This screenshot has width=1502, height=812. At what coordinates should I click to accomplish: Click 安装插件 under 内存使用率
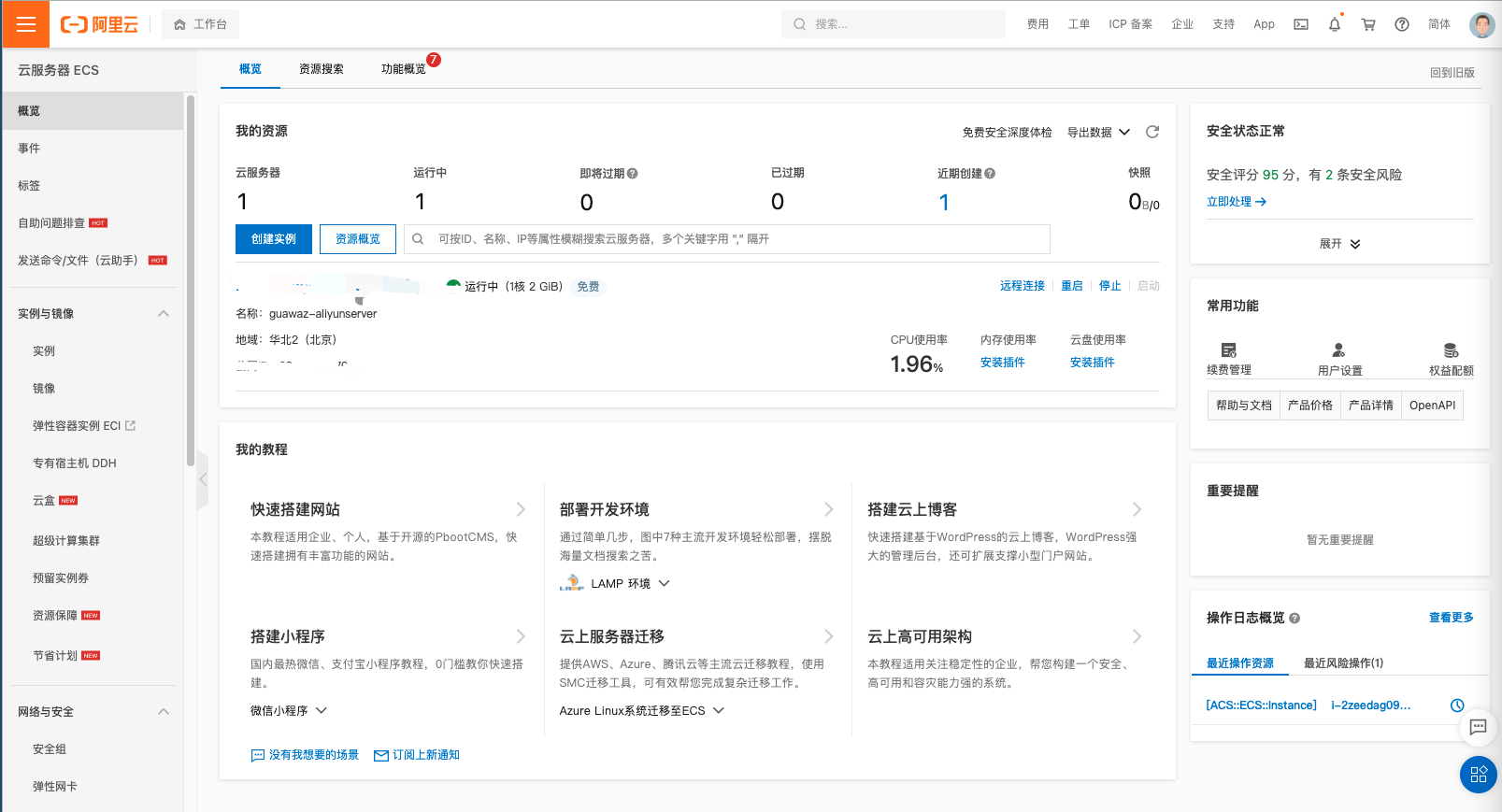(1003, 363)
